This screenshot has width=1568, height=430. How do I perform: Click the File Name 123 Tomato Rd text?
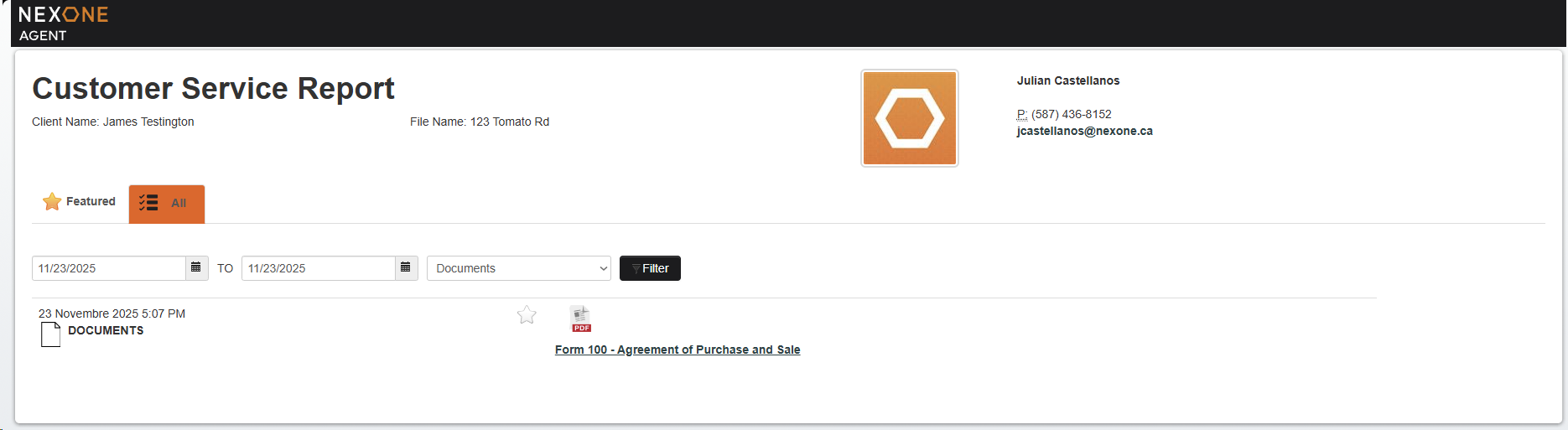479,122
